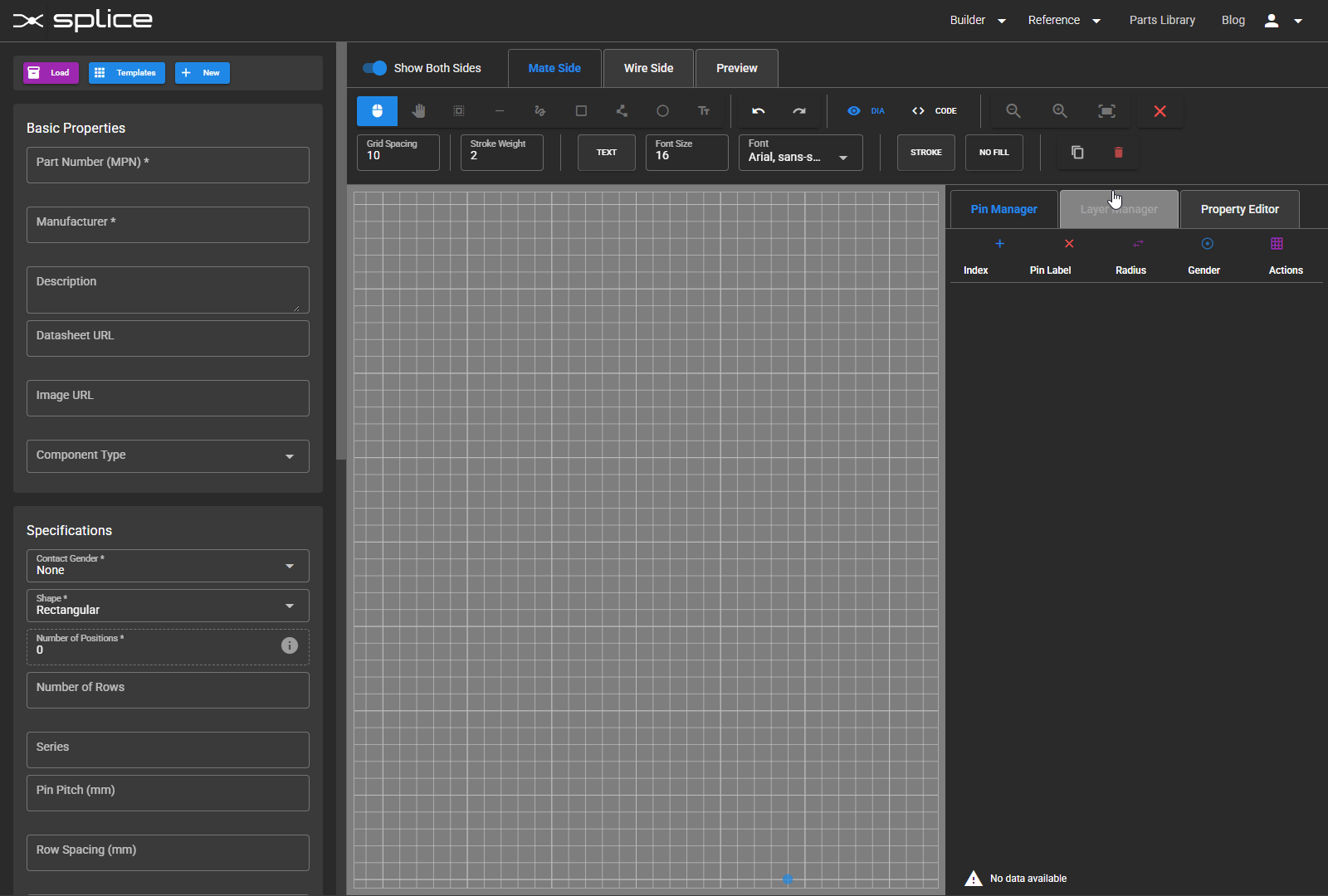Click the zoom-to-fit icon
The height and width of the screenshot is (896, 1328).
1106,110
